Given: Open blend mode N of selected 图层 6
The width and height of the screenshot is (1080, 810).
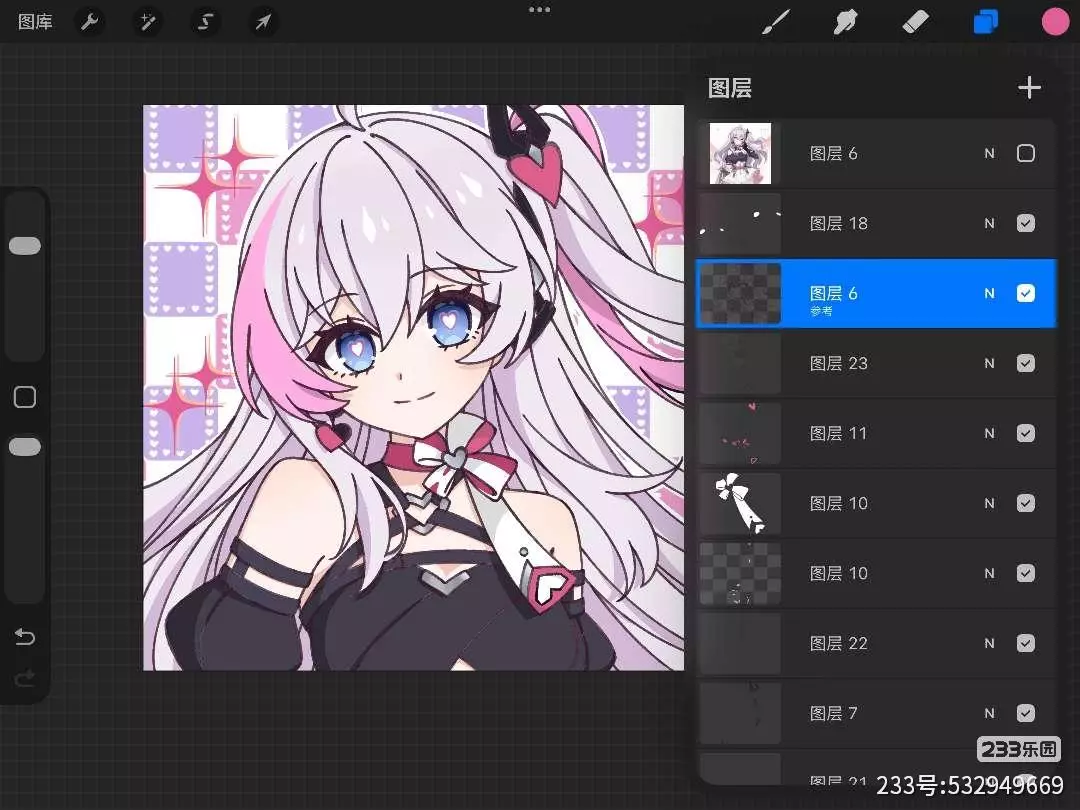Looking at the screenshot, I should pyautogui.click(x=989, y=293).
